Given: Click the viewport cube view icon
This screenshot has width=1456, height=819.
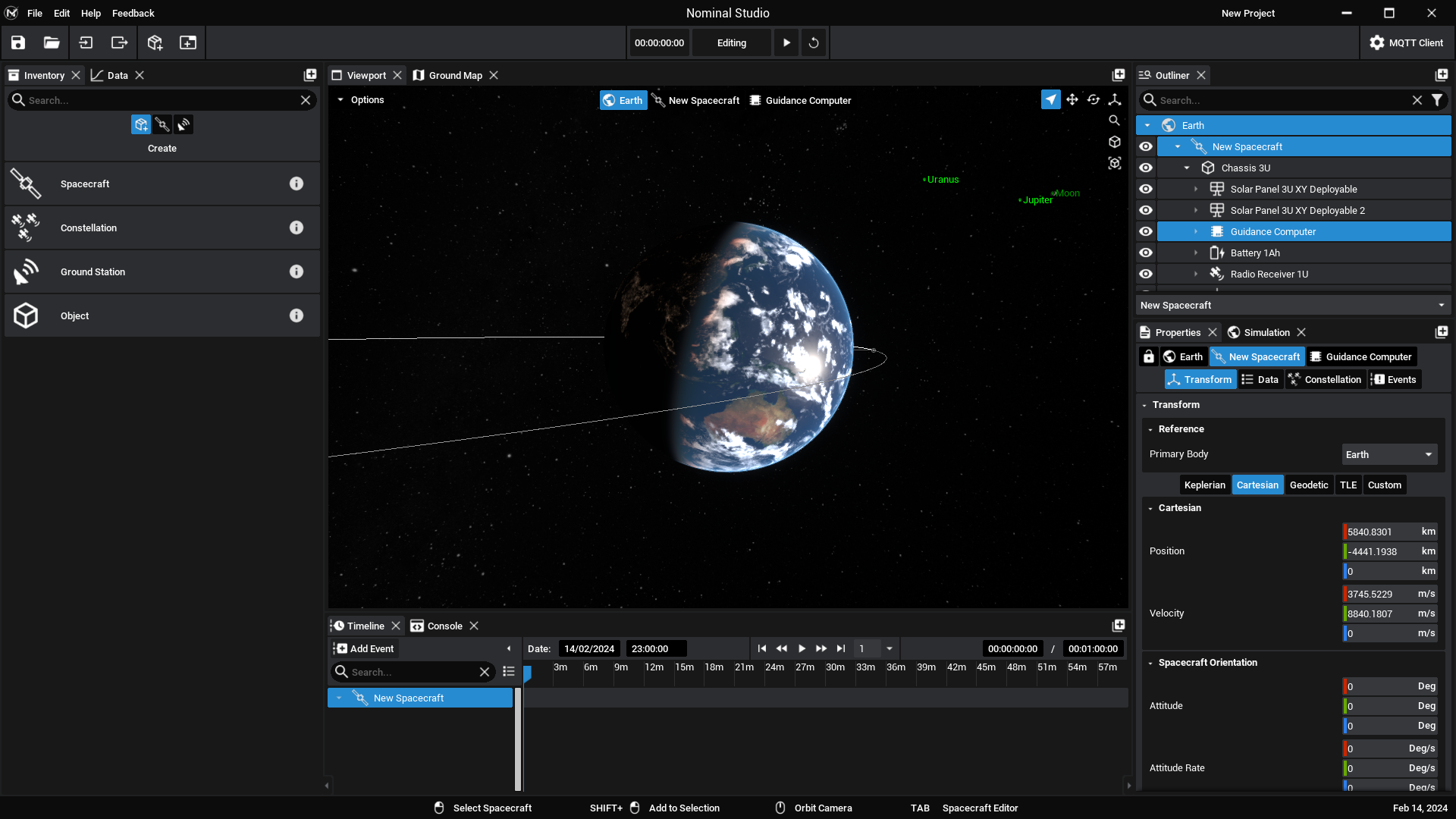Looking at the screenshot, I should pyautogui.click(x=1115, y=142).
